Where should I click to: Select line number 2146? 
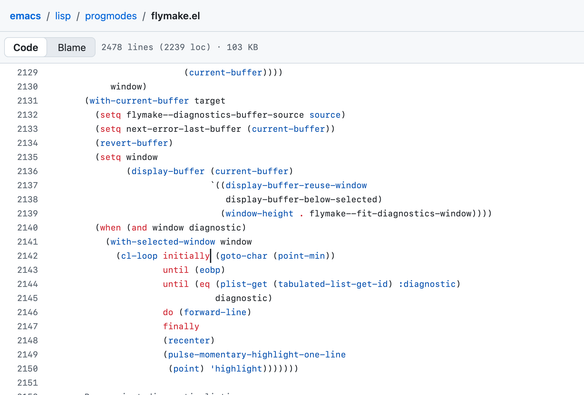coord(28,312)
